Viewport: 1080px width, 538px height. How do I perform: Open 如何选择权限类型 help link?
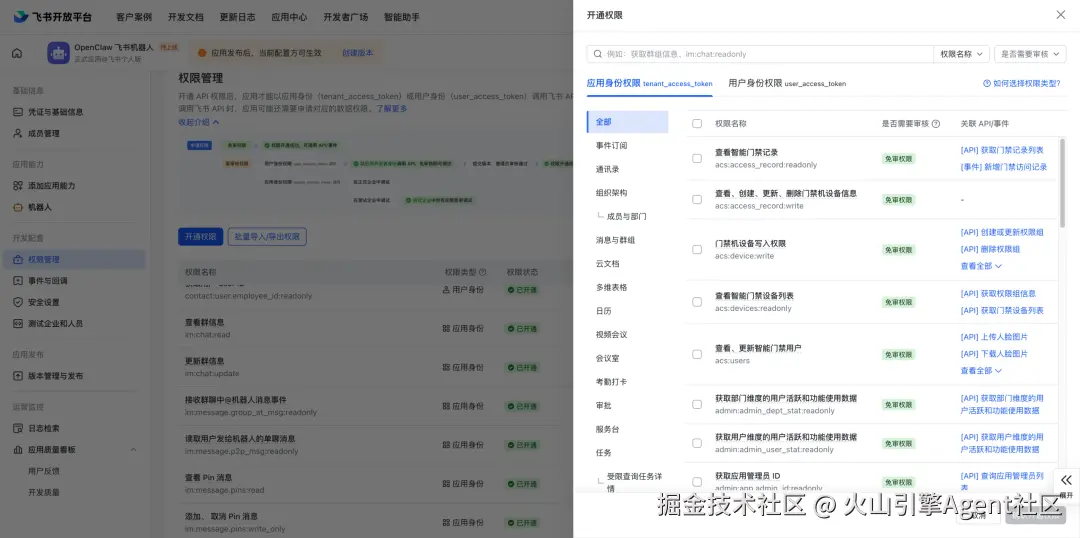coord(1021,83)
